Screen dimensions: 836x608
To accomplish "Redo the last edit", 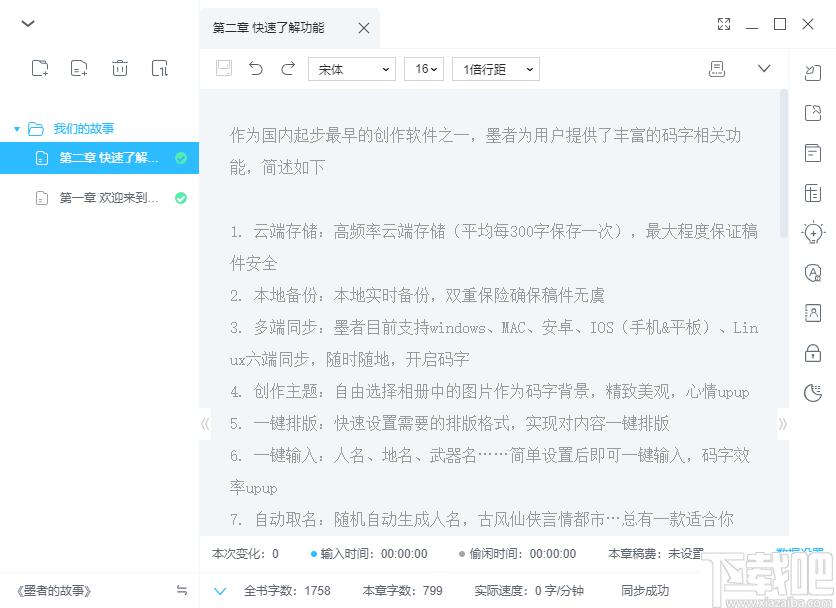I will (x=288, y=68).
